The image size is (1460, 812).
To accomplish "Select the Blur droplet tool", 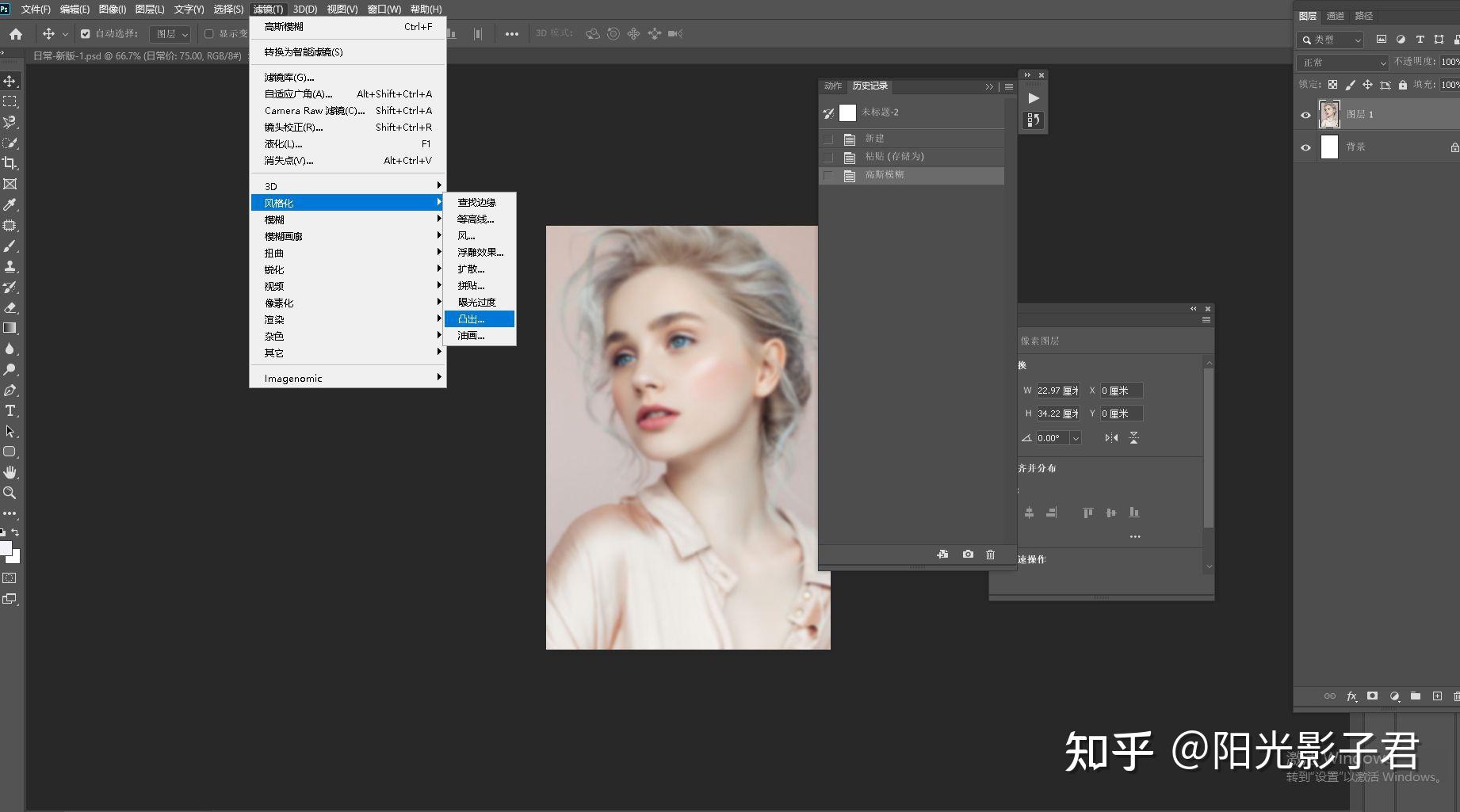I will [10, 349].
